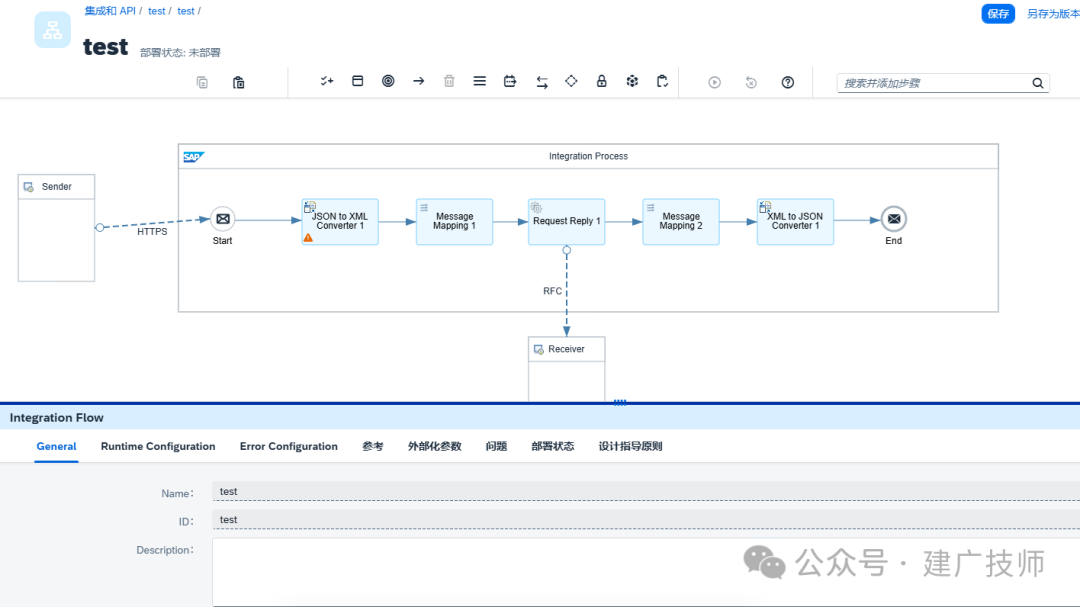
Task: Click the first test breadcrumb link
Action: point(156,11)
